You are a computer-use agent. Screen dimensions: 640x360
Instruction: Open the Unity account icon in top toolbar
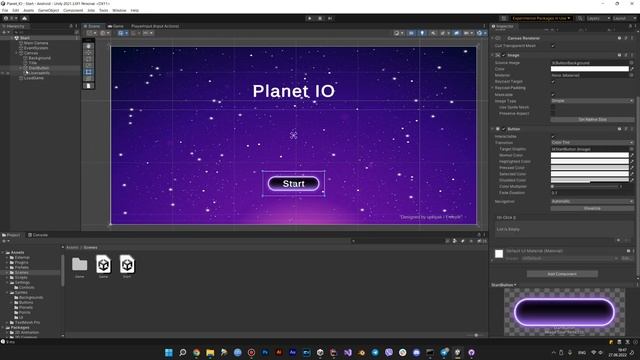(x=6, y=18)
